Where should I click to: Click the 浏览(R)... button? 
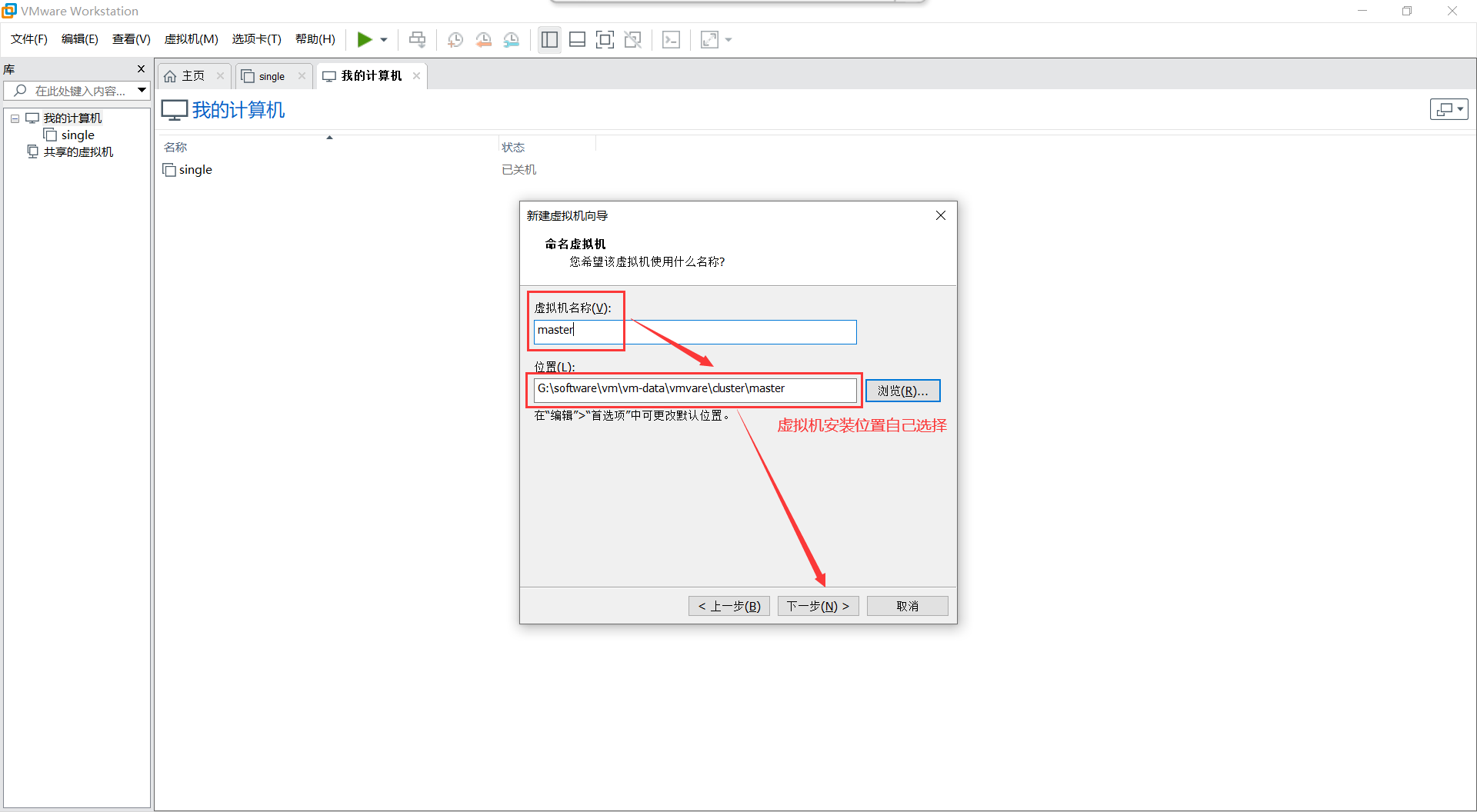coord(903,391)
